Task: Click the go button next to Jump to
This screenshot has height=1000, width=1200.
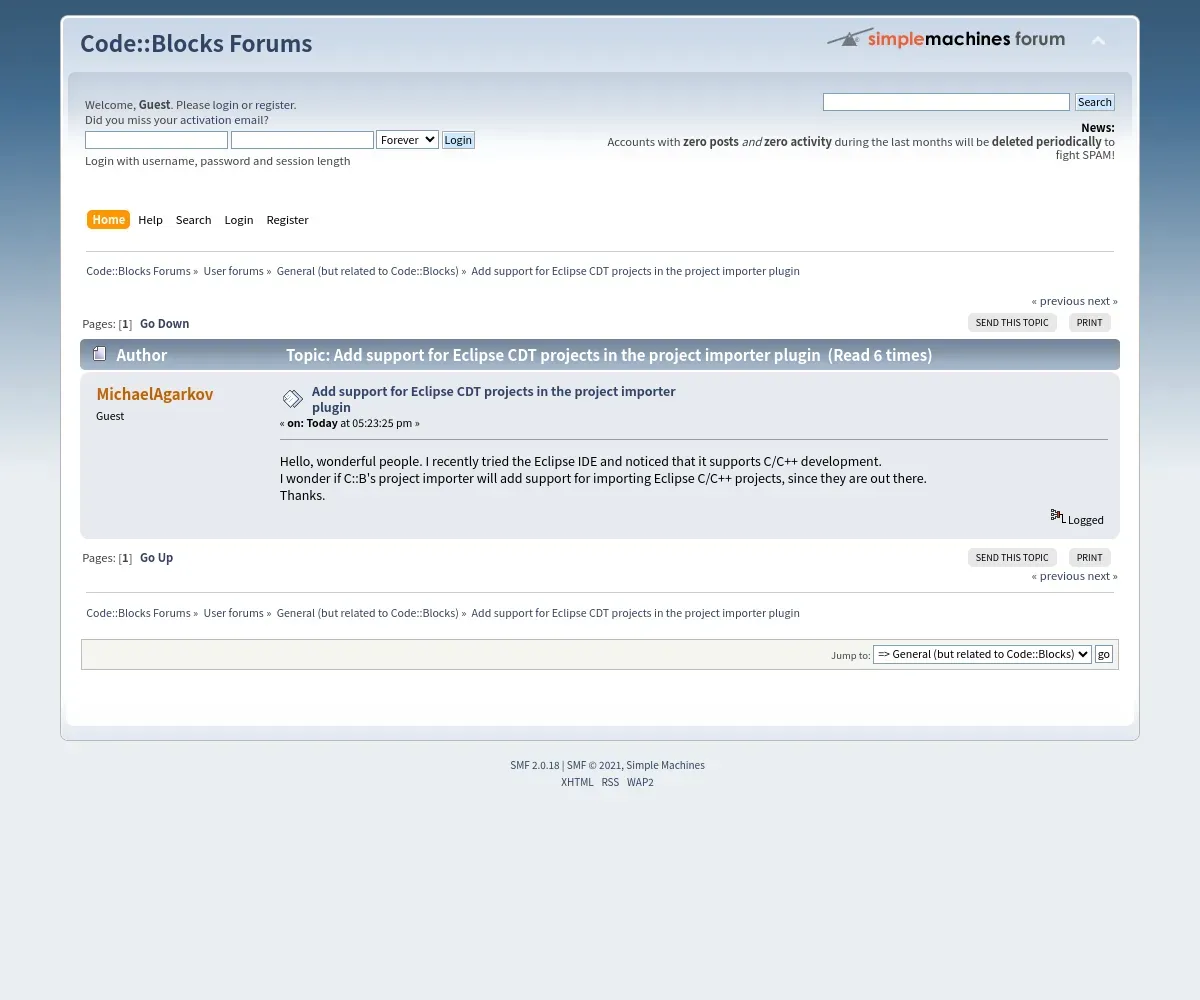Action: click(1104, 654)
